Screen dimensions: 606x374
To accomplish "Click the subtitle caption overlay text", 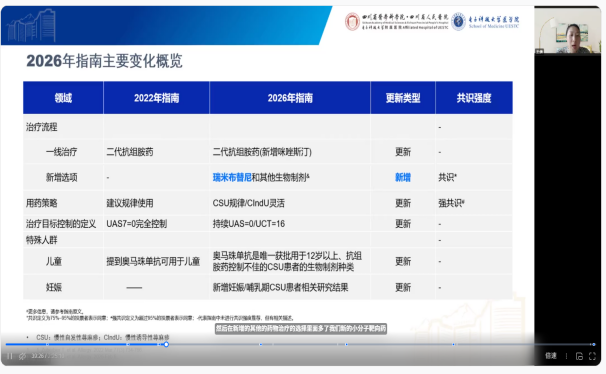I will [x=301, y=328].
